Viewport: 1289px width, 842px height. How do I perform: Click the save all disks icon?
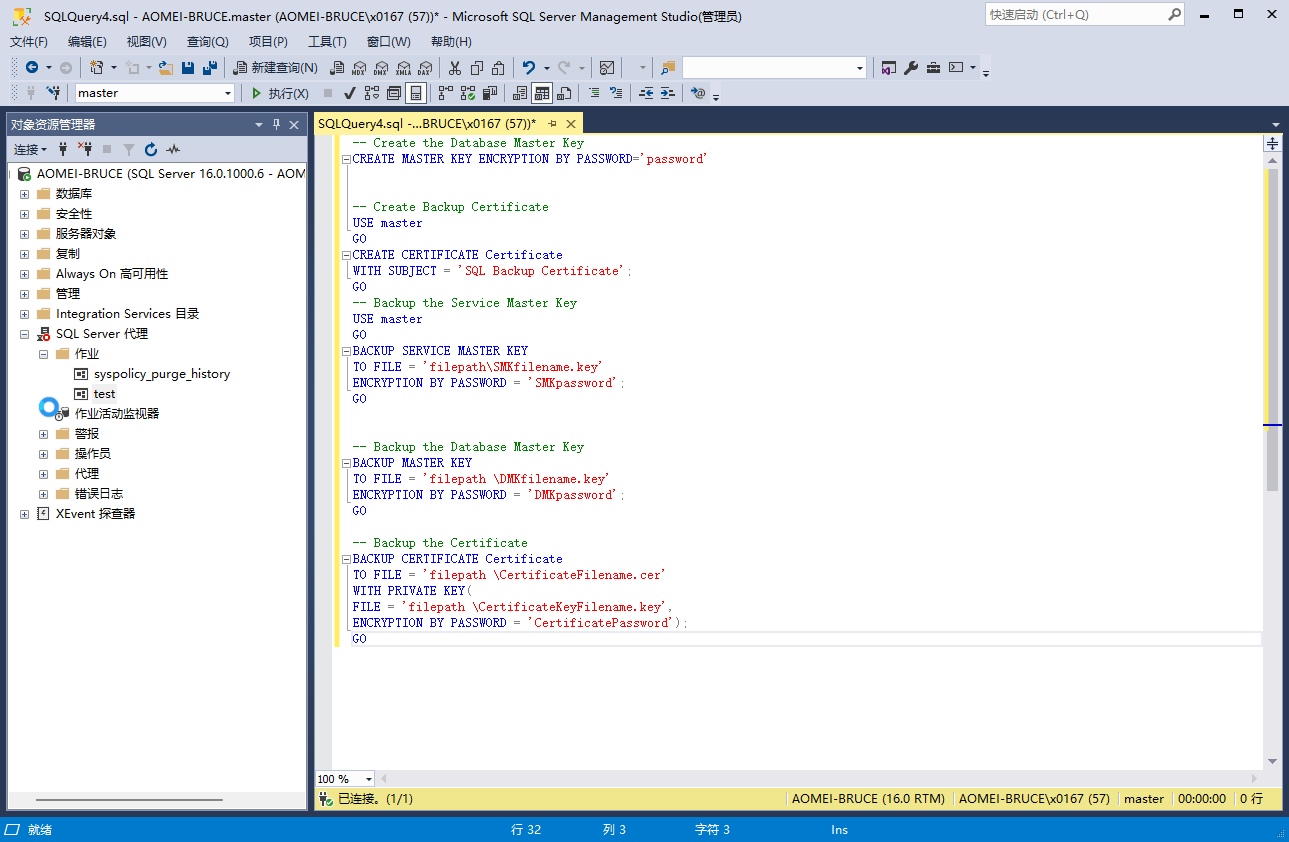(x=210, y=67)
